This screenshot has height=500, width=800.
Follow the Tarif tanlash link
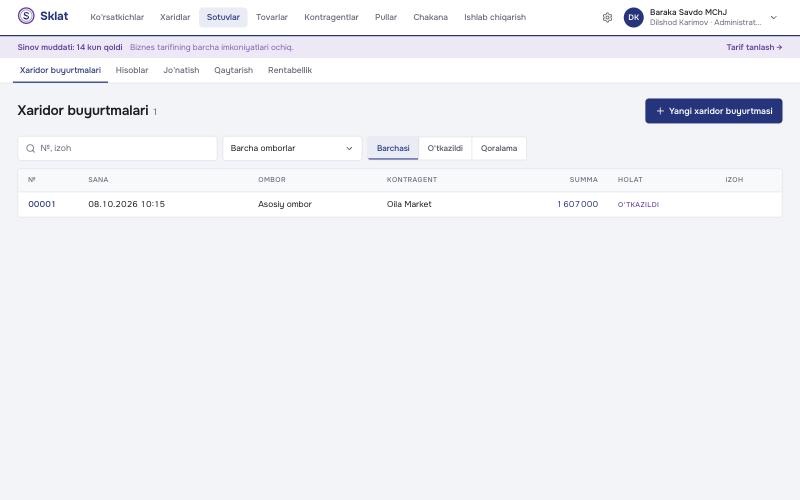click(754, 47)
